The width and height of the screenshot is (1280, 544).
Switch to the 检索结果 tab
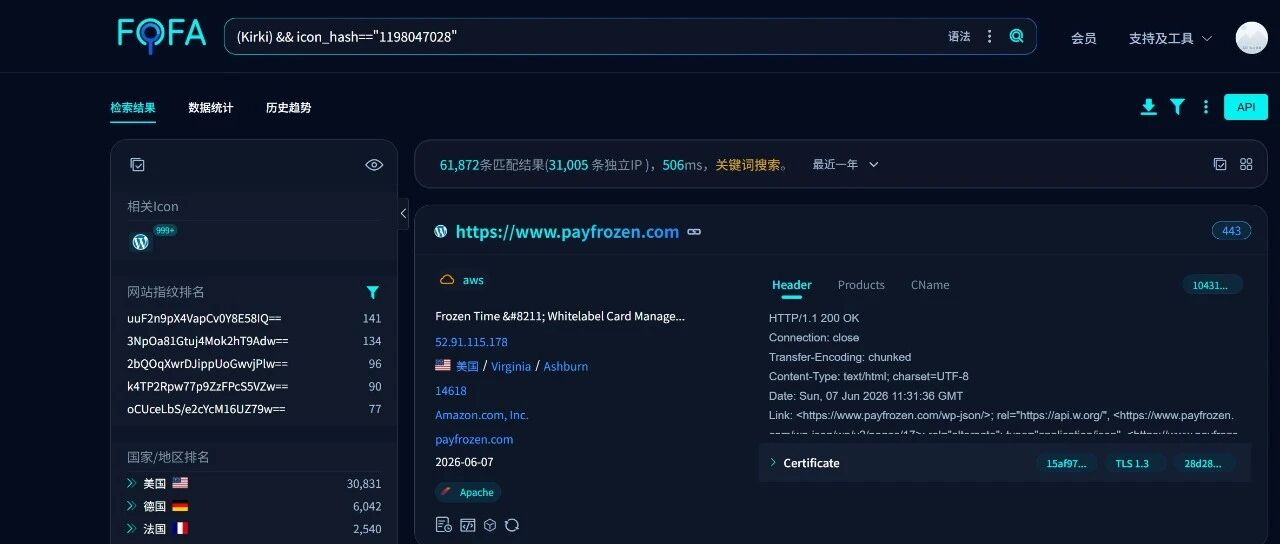pyautogui.click(x=133, y=108)
